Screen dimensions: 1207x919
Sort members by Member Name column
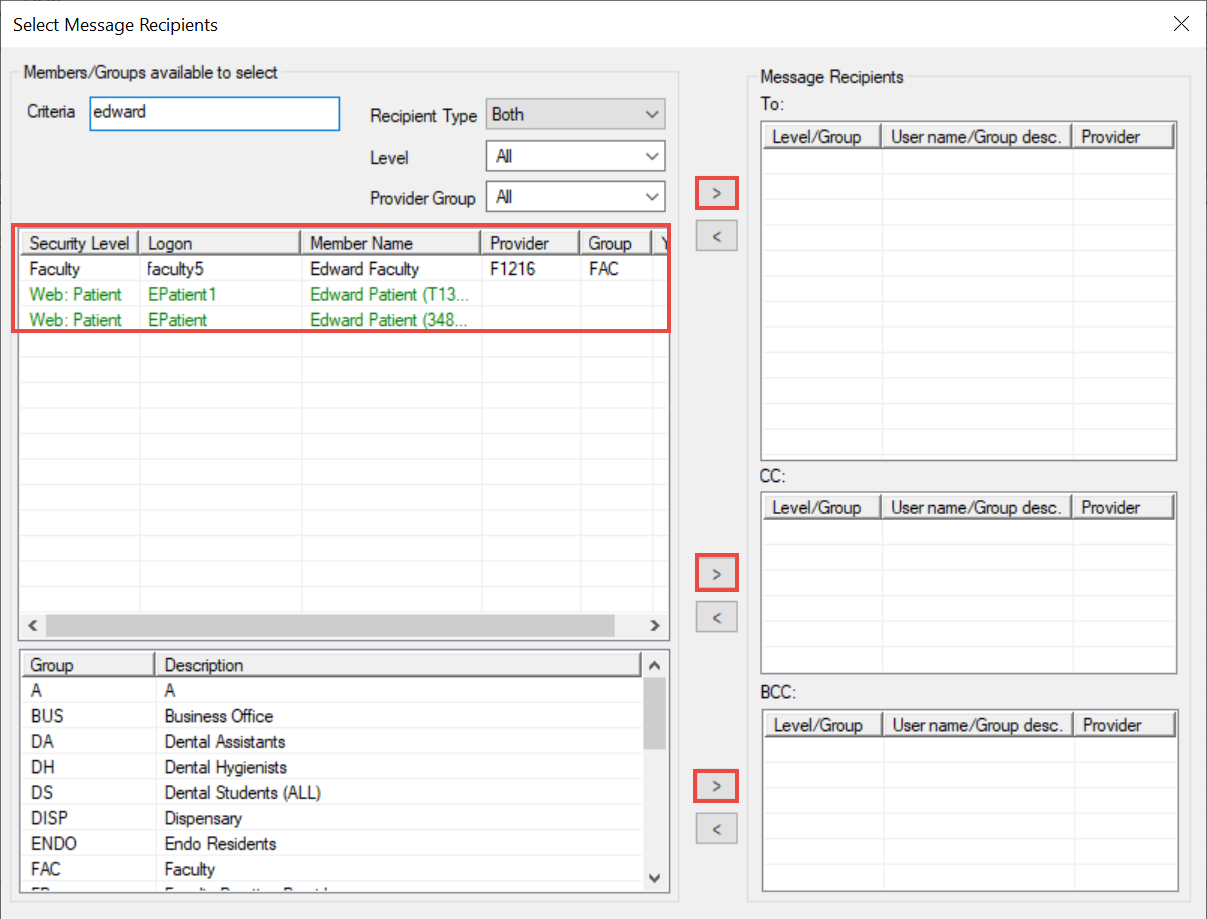pyautogui.click(x=391, y=243)
